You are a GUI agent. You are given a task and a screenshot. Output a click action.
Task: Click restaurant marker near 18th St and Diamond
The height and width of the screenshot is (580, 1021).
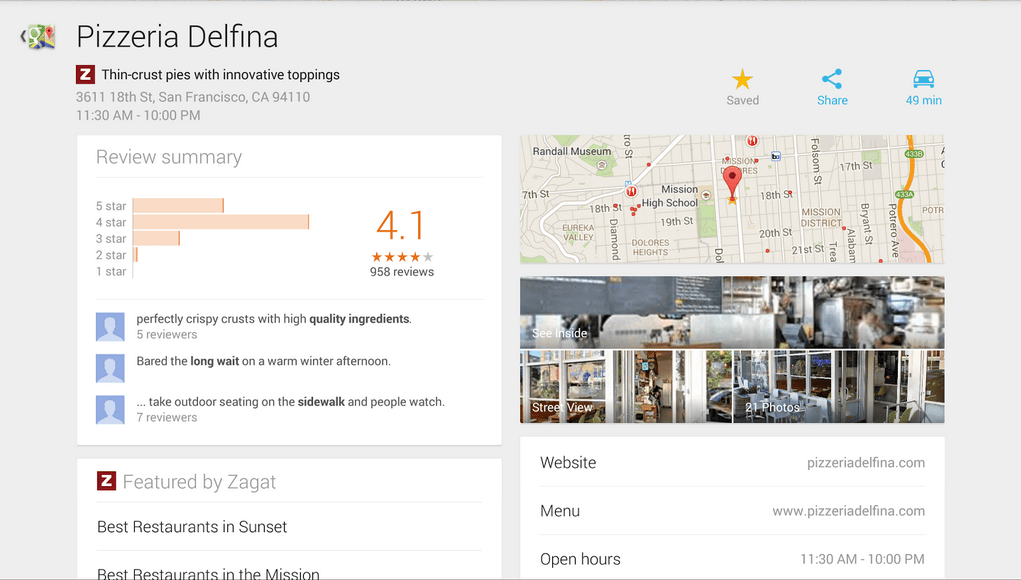pos(630,191)
